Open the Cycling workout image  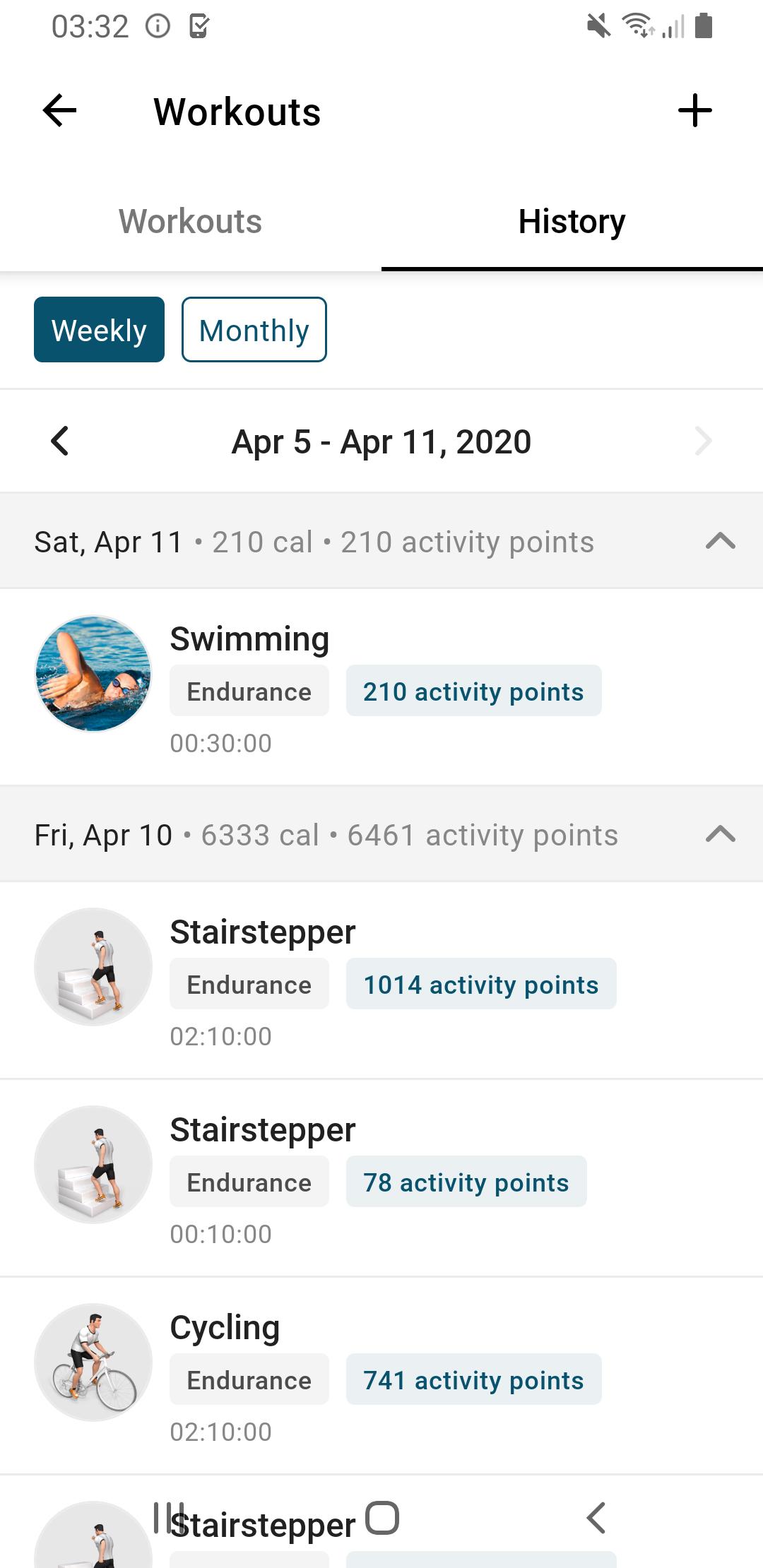[93, 1362]
